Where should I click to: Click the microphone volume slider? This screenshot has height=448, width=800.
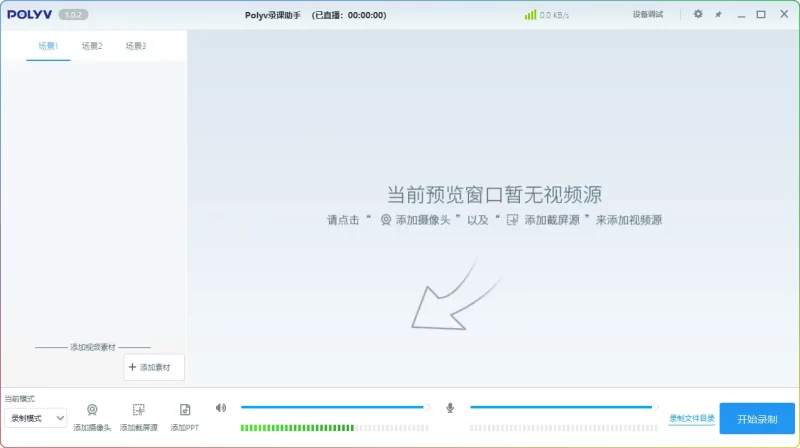(562, 407)
